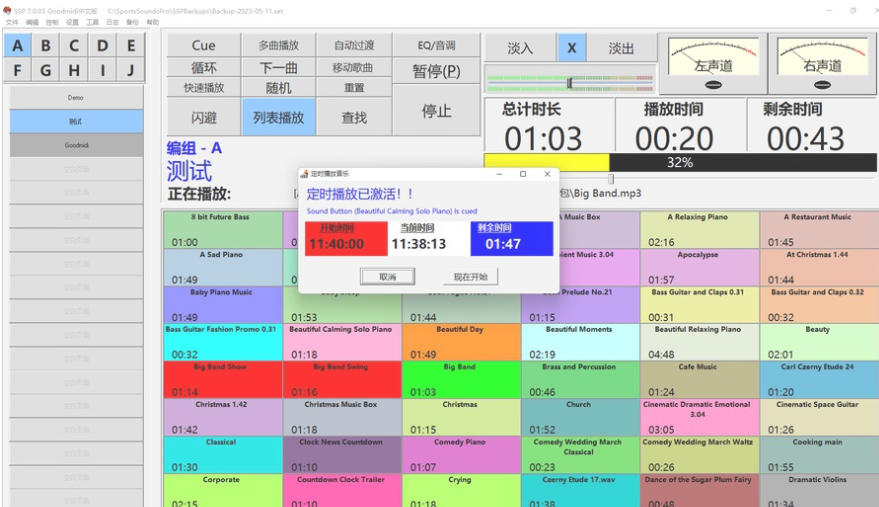
Task: Click the 移动歌曲 move song button
Action: (354, 68)
